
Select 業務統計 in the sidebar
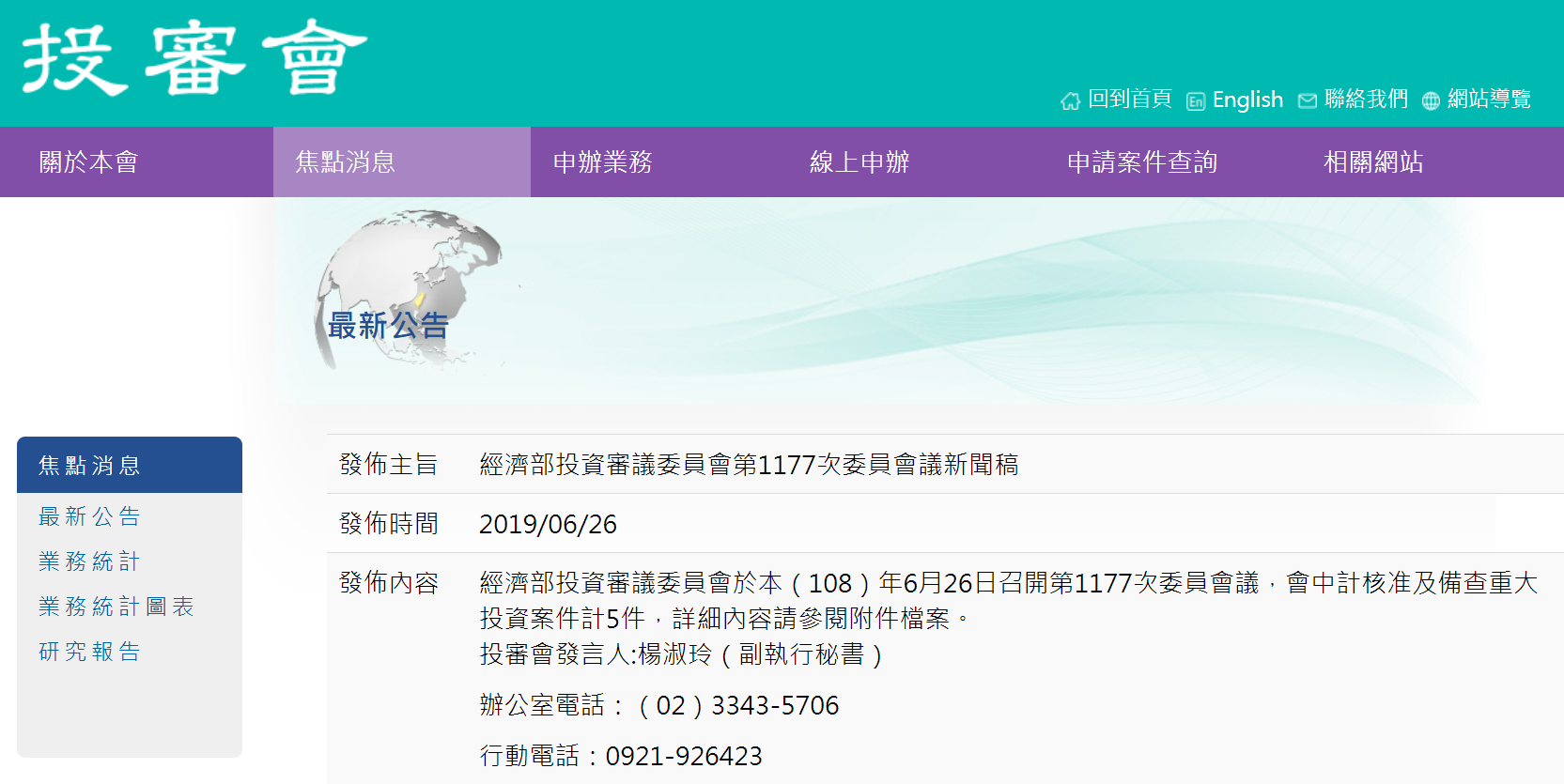tap(89, 561)
